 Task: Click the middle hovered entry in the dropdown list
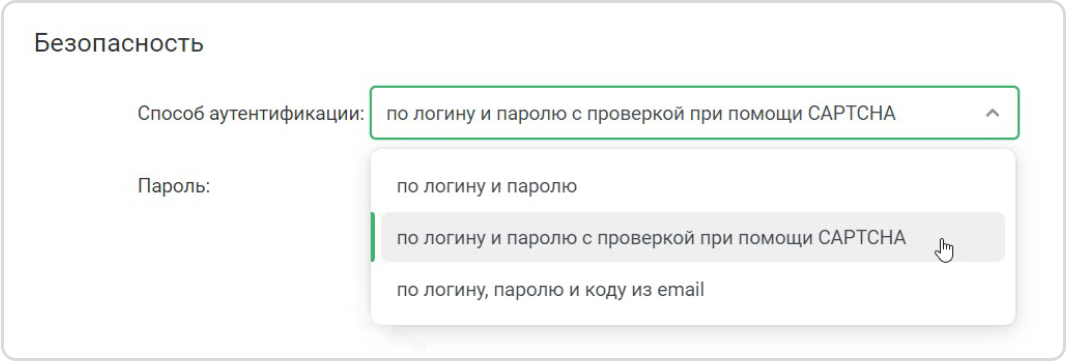click(693, 237)
